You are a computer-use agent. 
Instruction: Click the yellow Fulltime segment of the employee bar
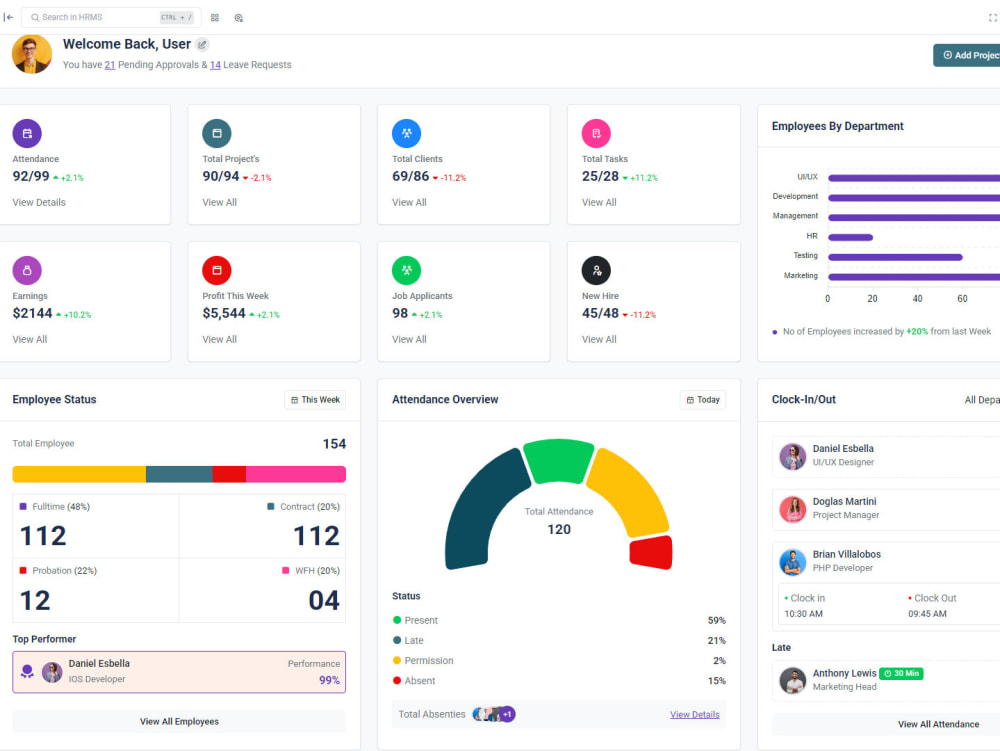[x=79, y=474]
